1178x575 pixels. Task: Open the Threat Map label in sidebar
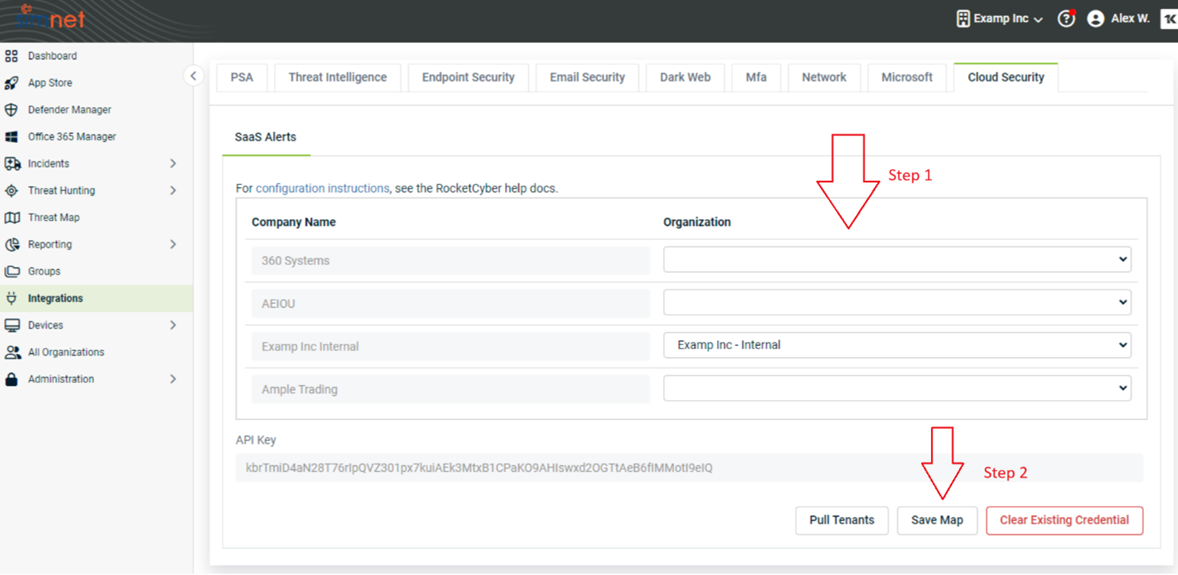53,217
